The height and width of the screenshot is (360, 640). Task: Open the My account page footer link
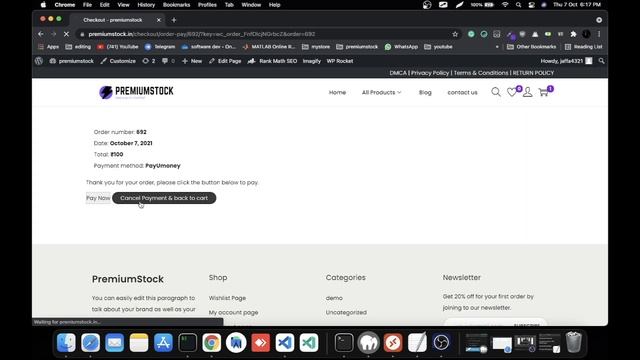[x=233, y=312]
